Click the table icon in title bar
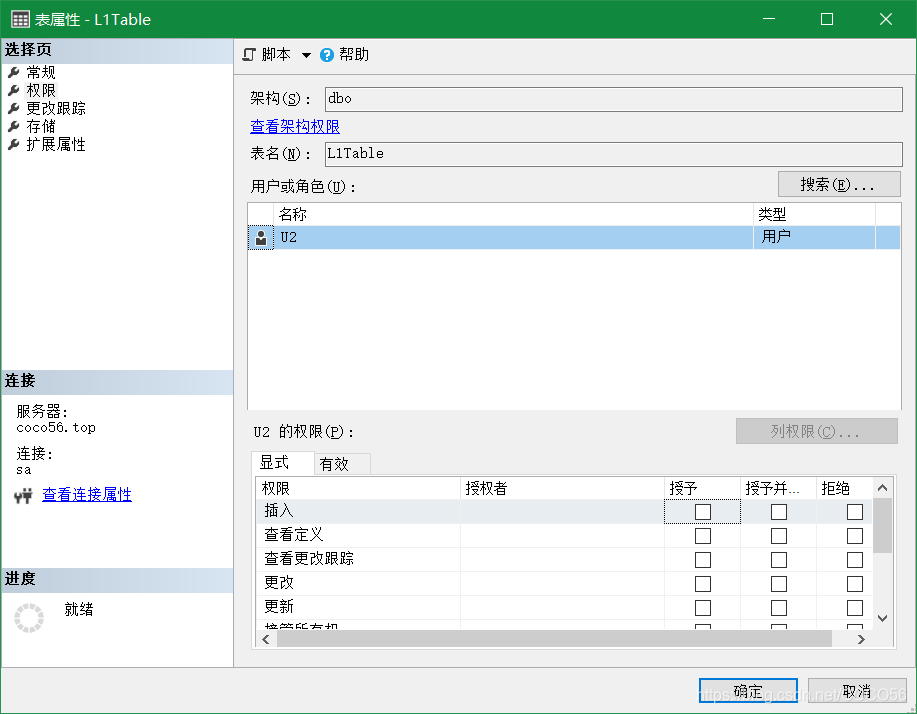917x714 pixels. click(20, 19)
